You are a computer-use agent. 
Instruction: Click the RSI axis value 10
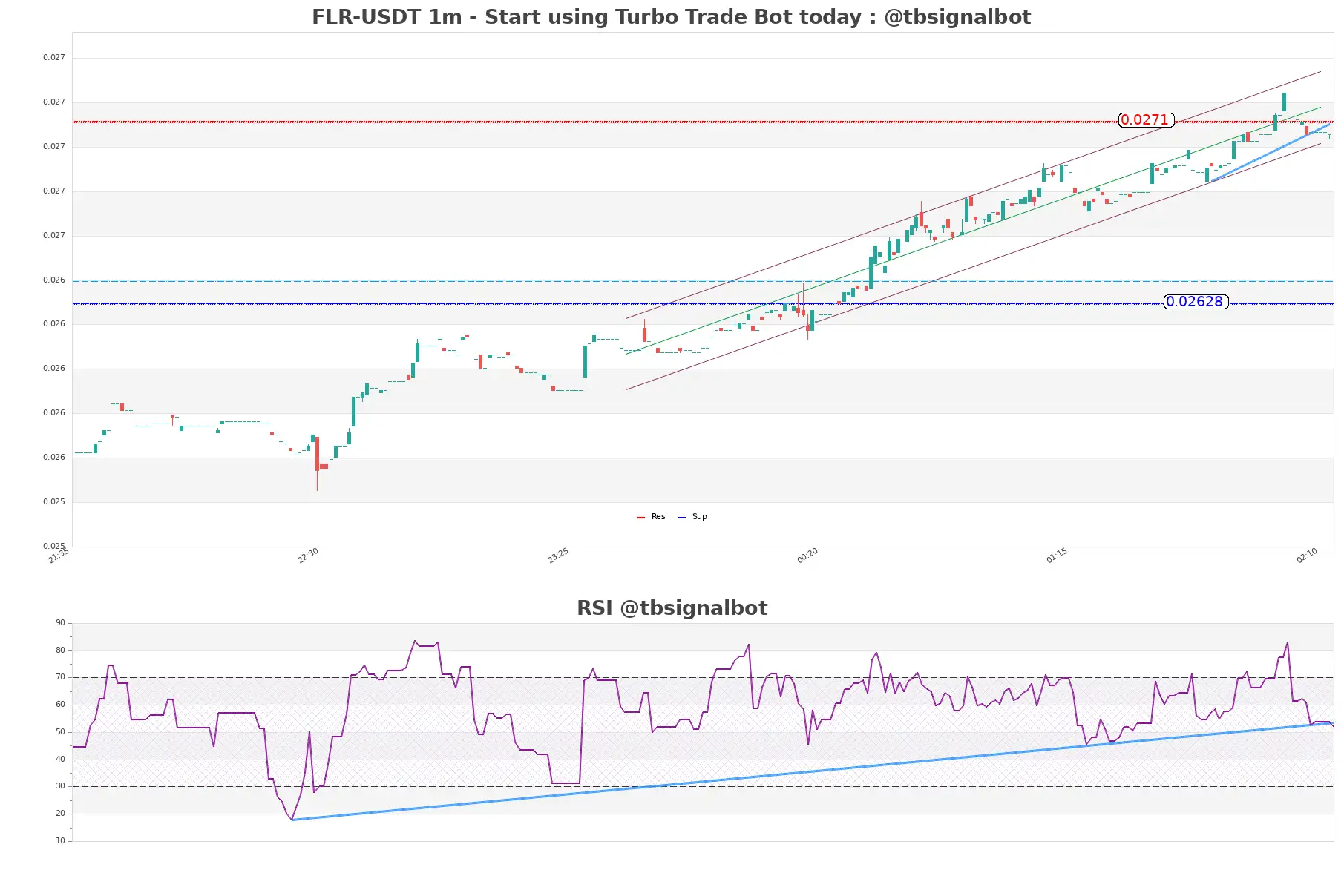(x=60, y=841)
